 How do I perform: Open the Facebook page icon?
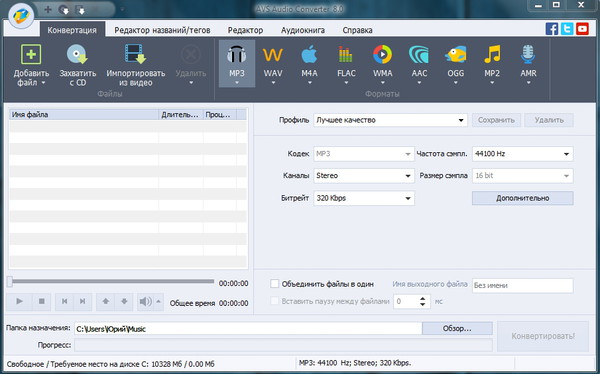pyautogui.click(x=552, y=29)
